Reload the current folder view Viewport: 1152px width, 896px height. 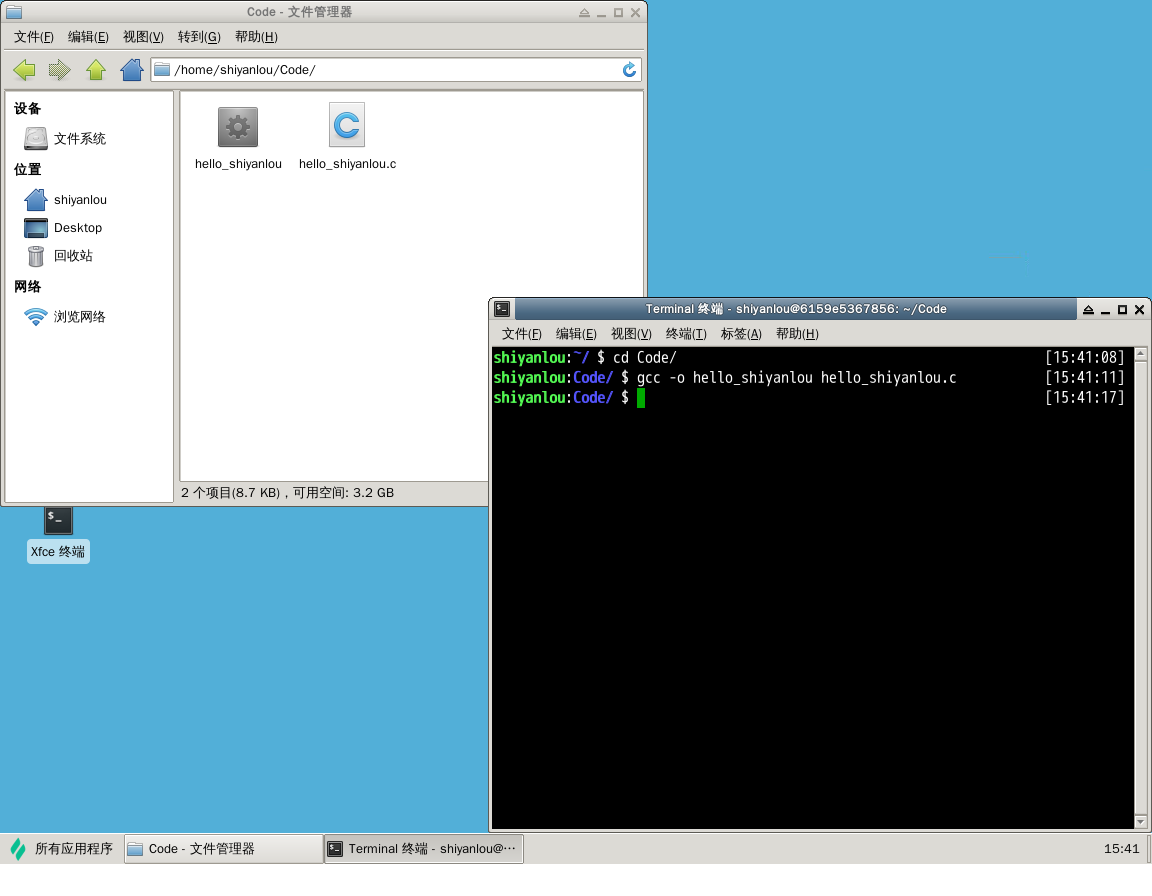(x=629, y=70)
